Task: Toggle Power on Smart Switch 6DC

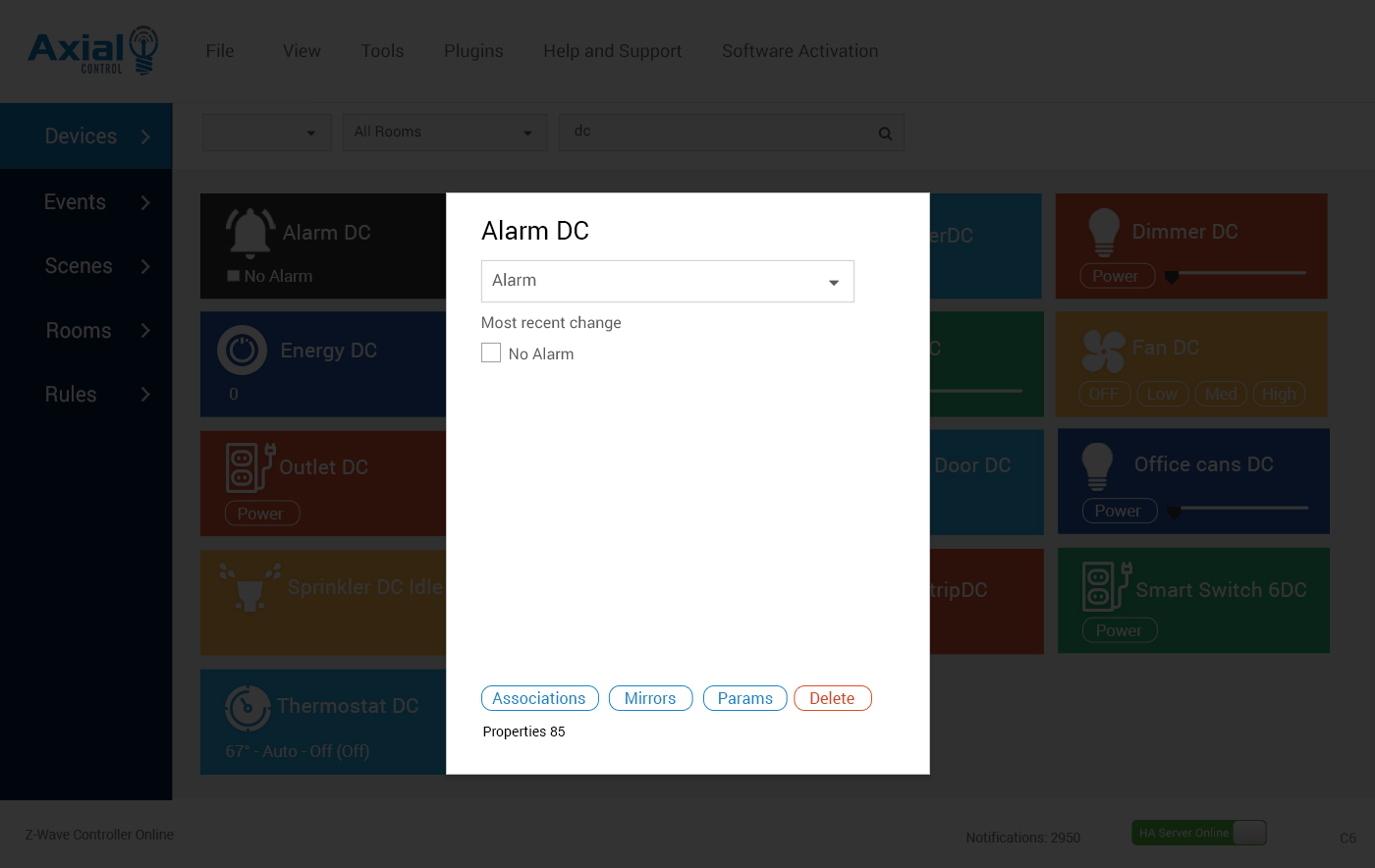Action: [x=1119, y=630]
